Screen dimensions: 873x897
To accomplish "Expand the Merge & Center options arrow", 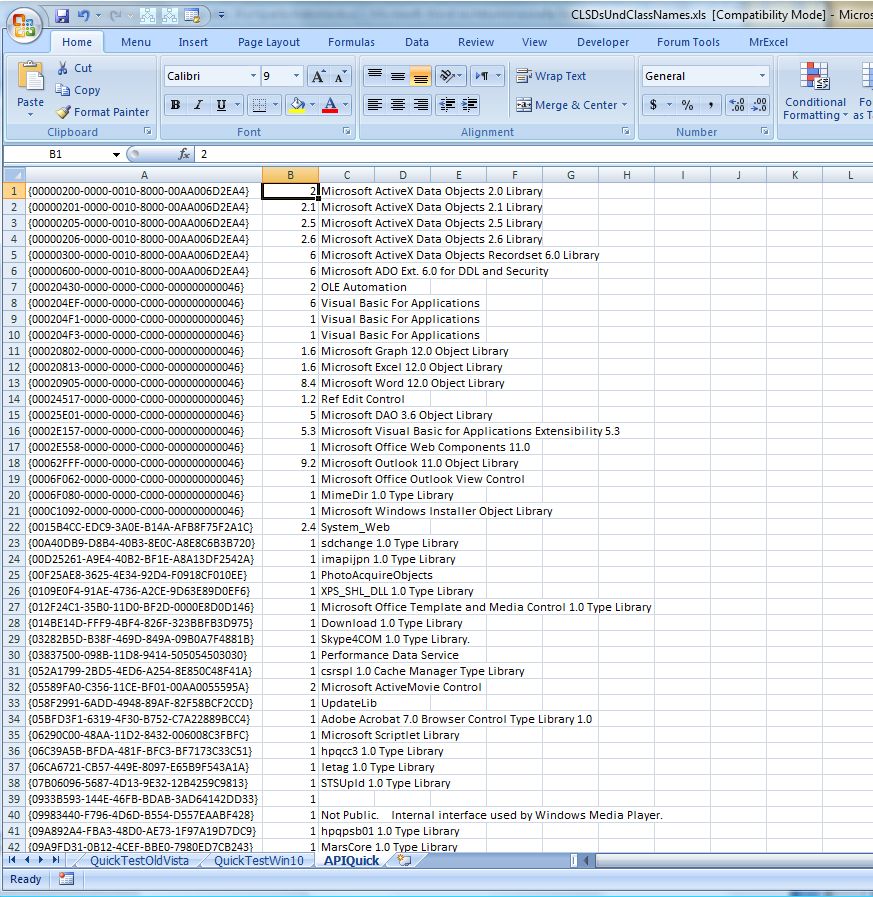I will (624, 105).
